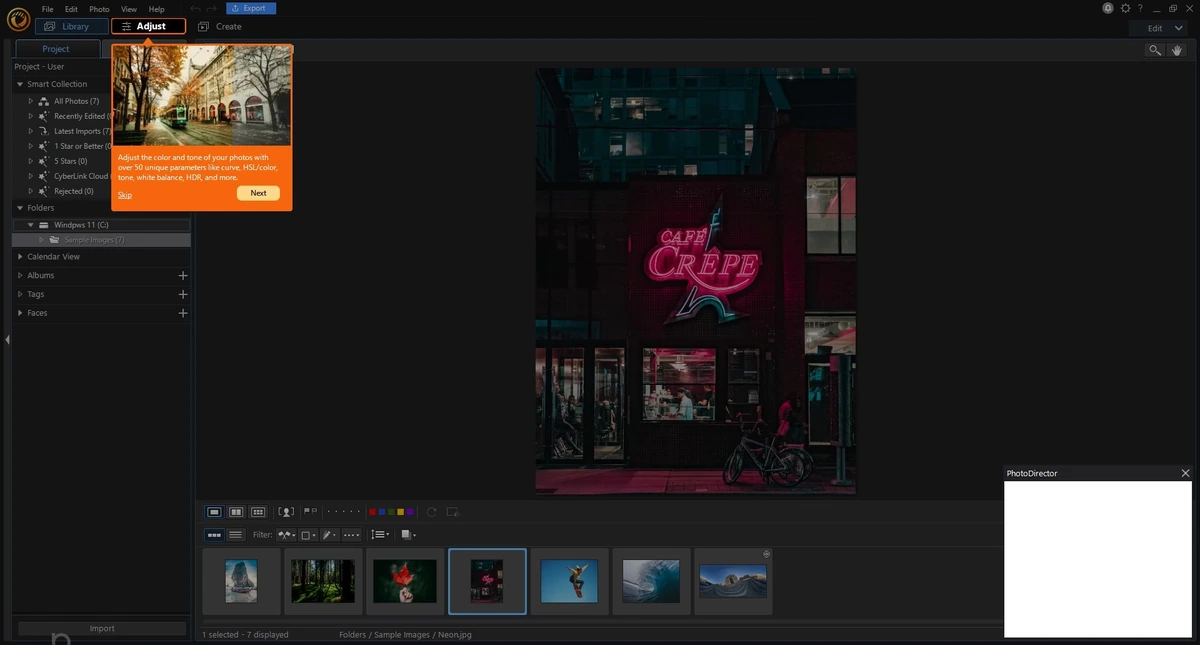Click Next in the orange tooltip
This screenshot has height=645, width=1200.
(x=258, y=193)
